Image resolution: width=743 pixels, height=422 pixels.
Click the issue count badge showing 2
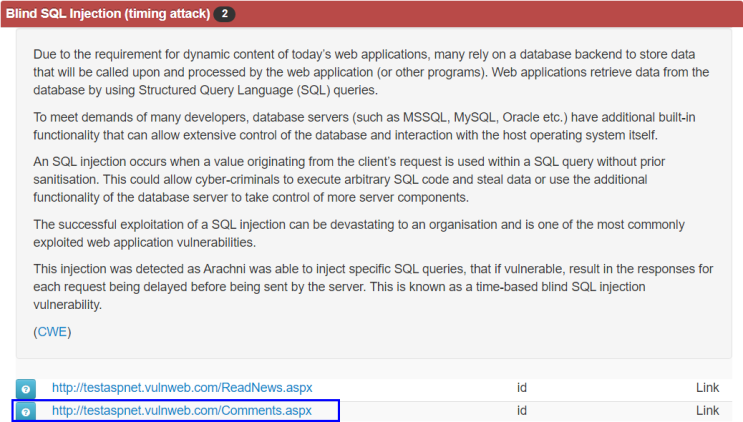(x=225, y=14)
